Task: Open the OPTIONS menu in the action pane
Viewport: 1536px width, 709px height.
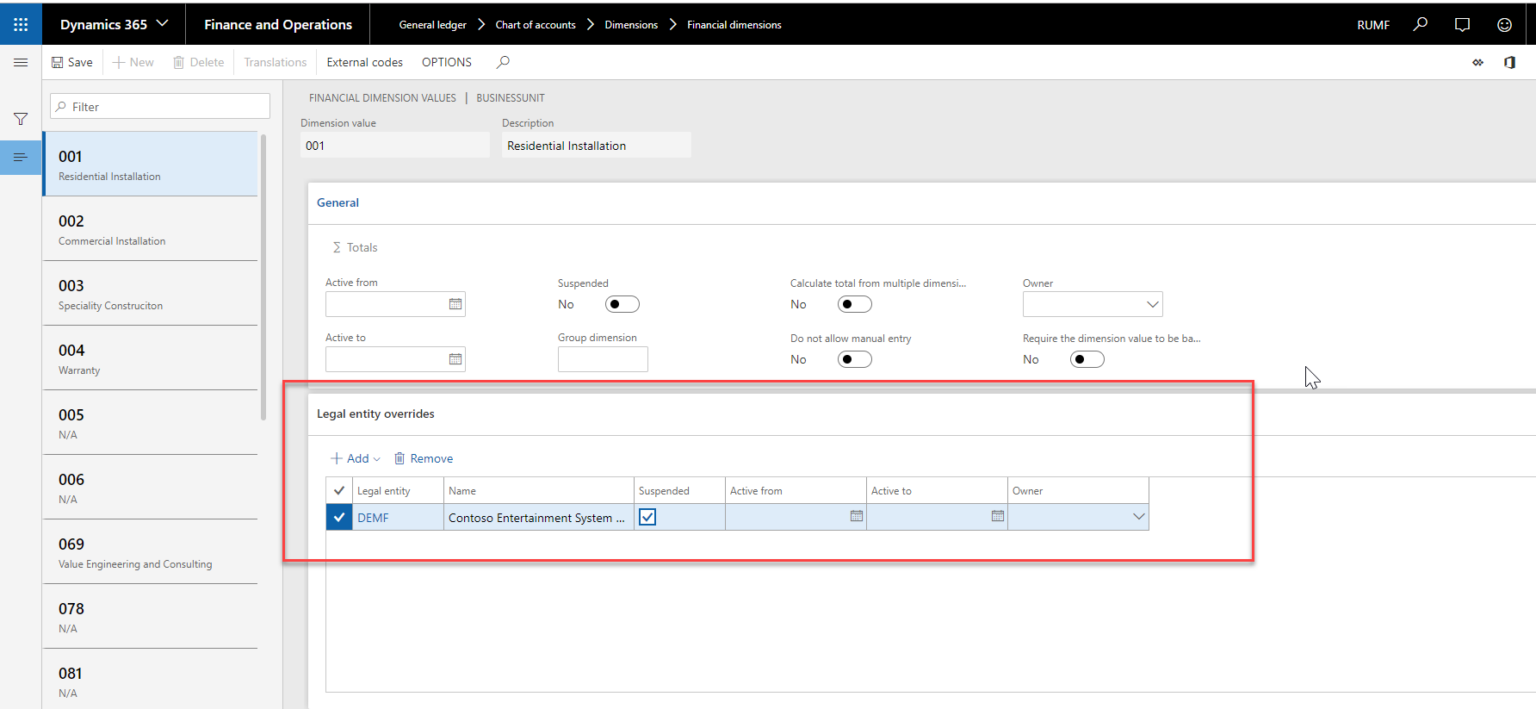Action: click(x=446, y=62)
